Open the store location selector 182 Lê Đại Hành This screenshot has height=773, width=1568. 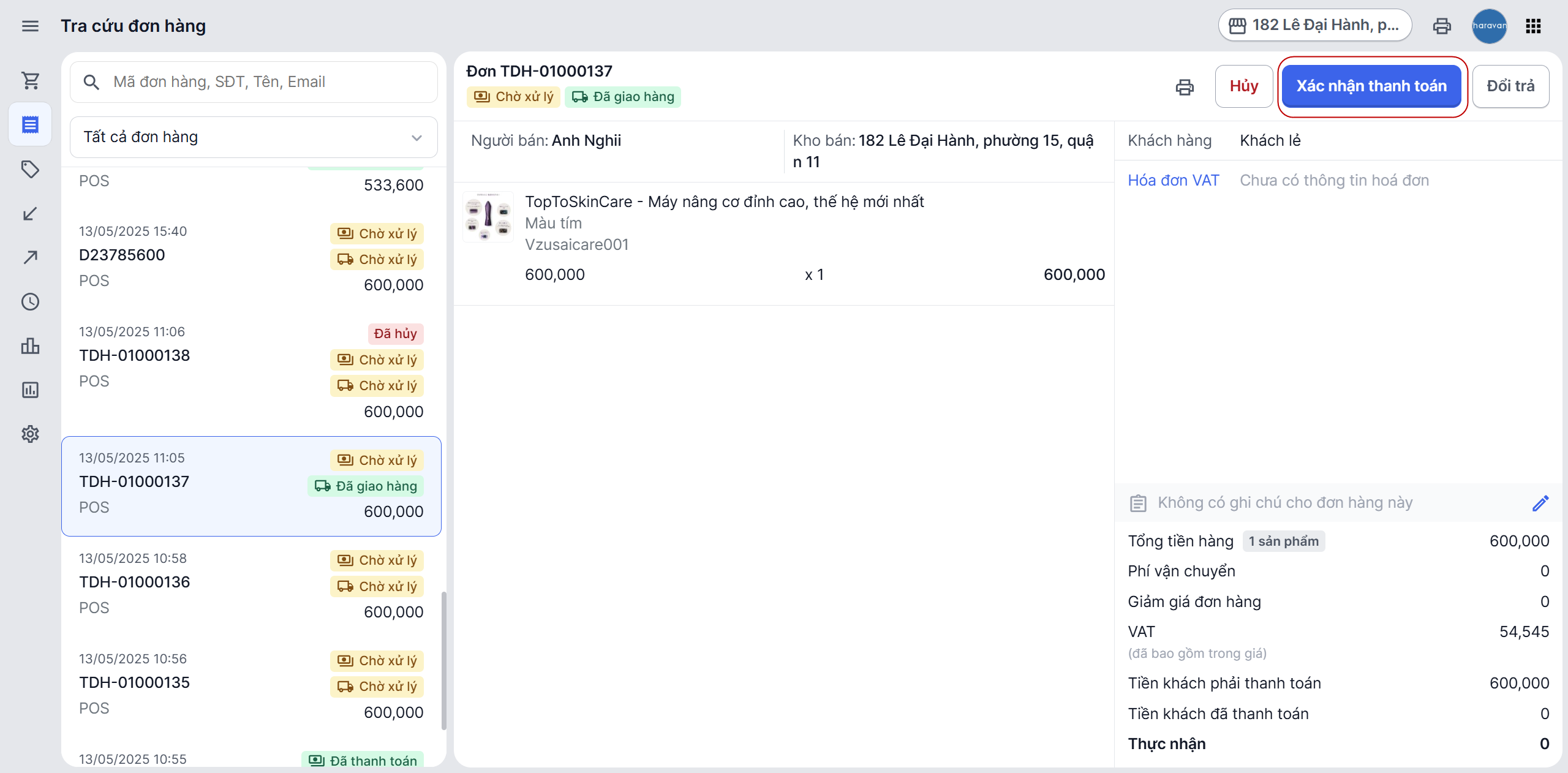point(1314,26)
